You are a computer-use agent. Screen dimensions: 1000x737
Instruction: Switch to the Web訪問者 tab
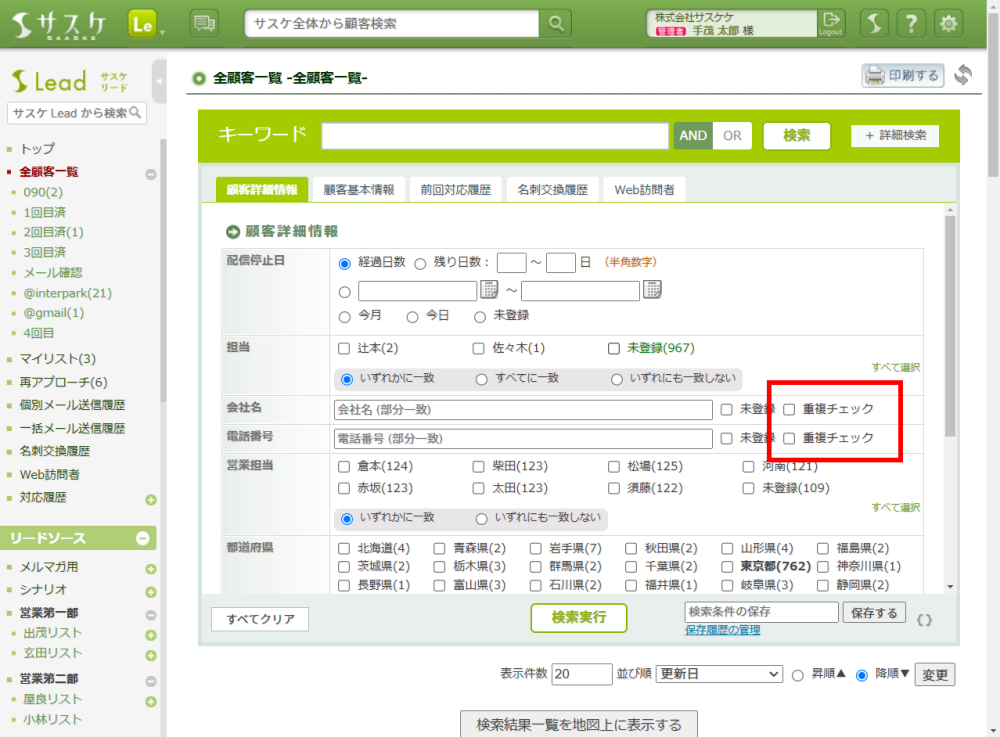643,189
